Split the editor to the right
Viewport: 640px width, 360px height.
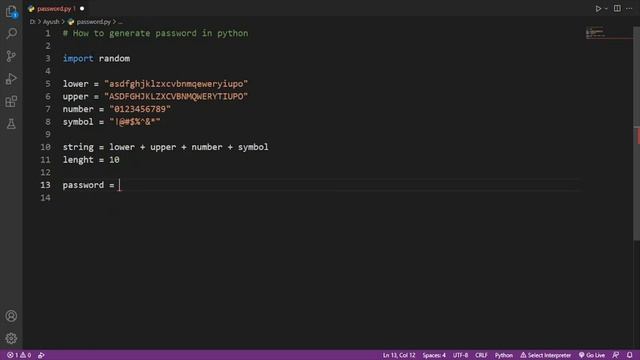click(x=617, y=9)
